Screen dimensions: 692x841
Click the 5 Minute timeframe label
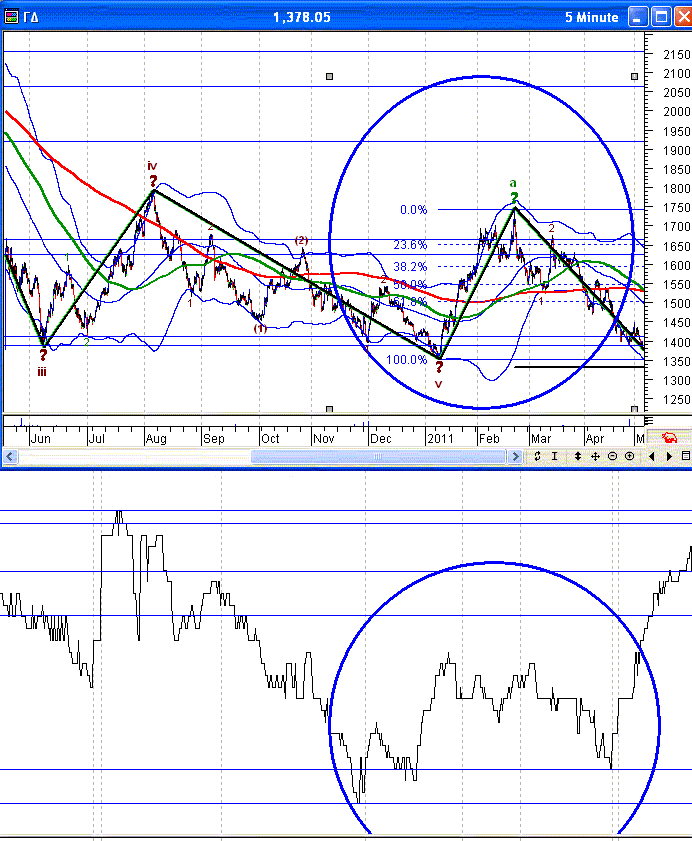[592, 17]
